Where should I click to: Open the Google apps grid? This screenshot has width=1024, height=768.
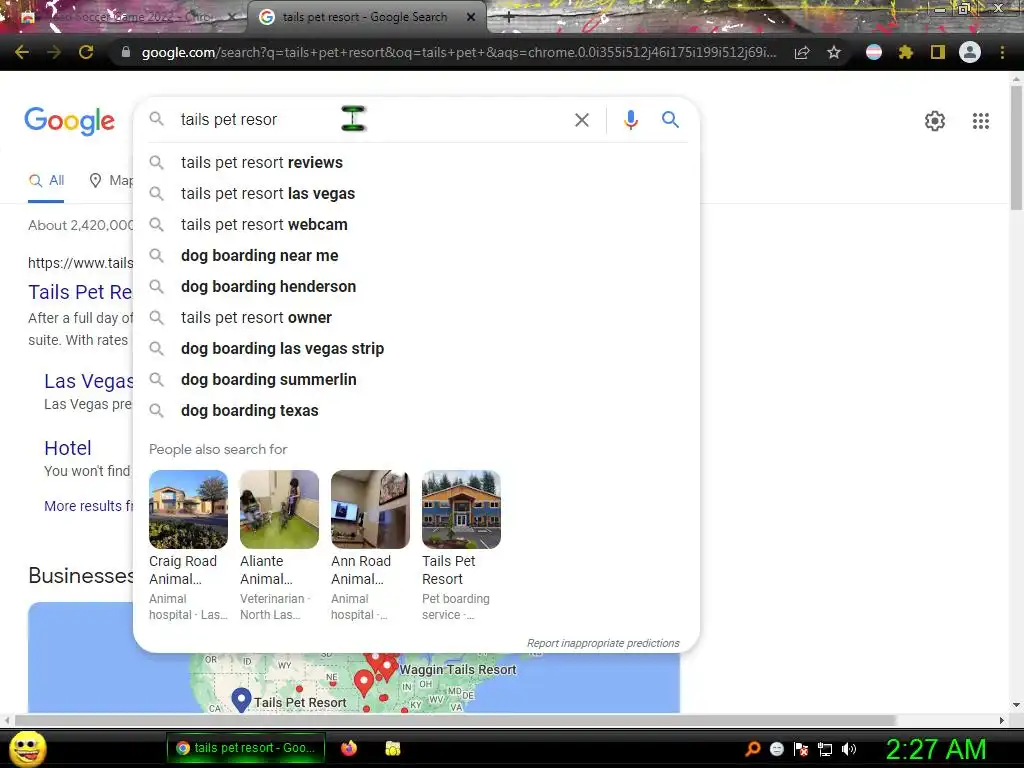pos(981,121)
